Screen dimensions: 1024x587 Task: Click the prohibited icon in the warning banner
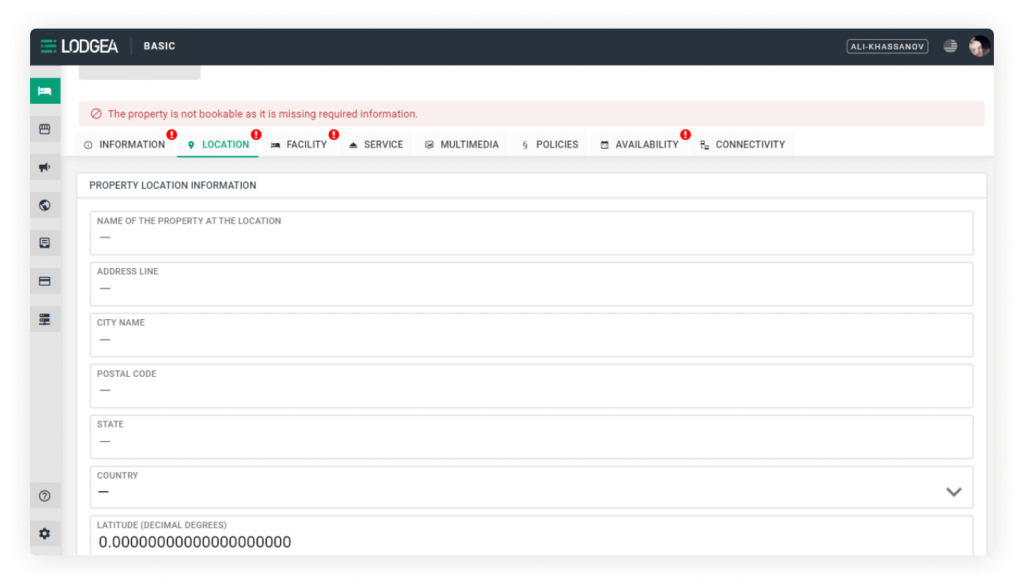pos(96,114)
